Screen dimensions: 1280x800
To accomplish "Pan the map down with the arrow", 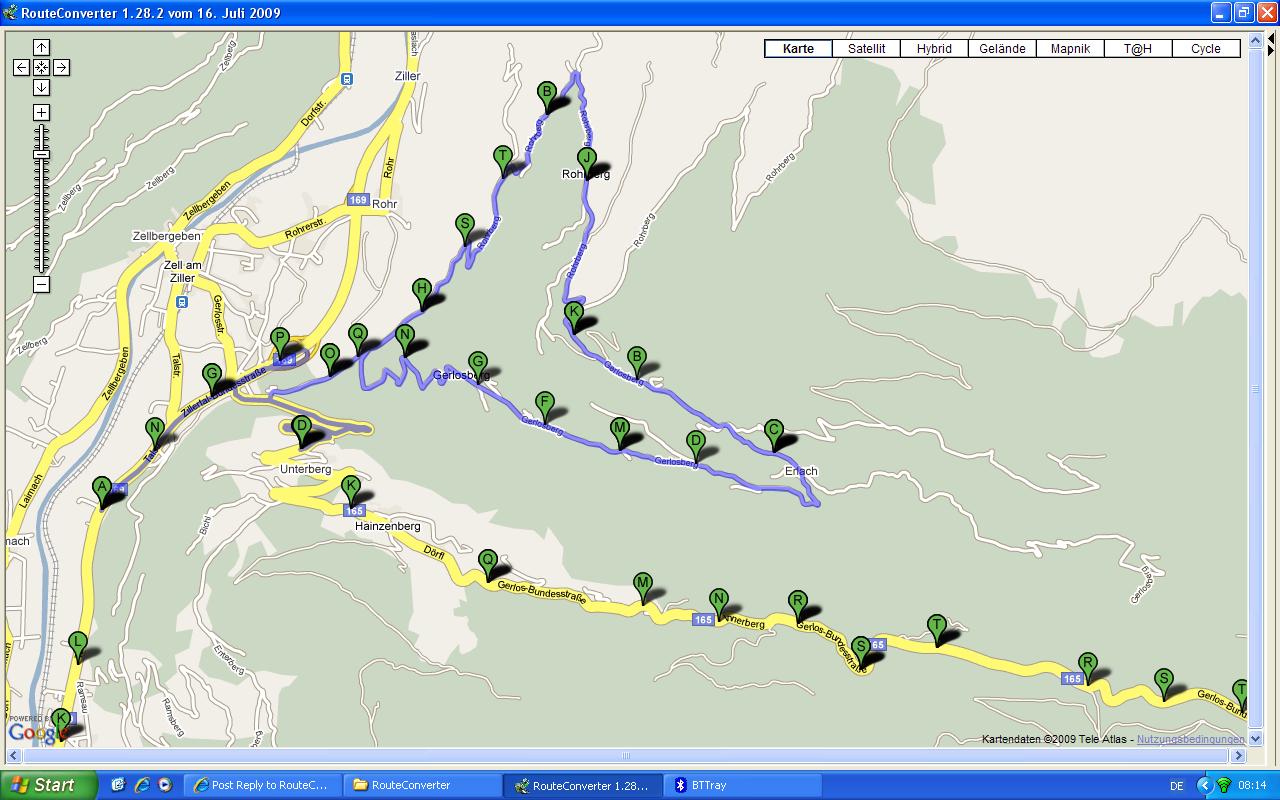I will [x=41, y=87].
